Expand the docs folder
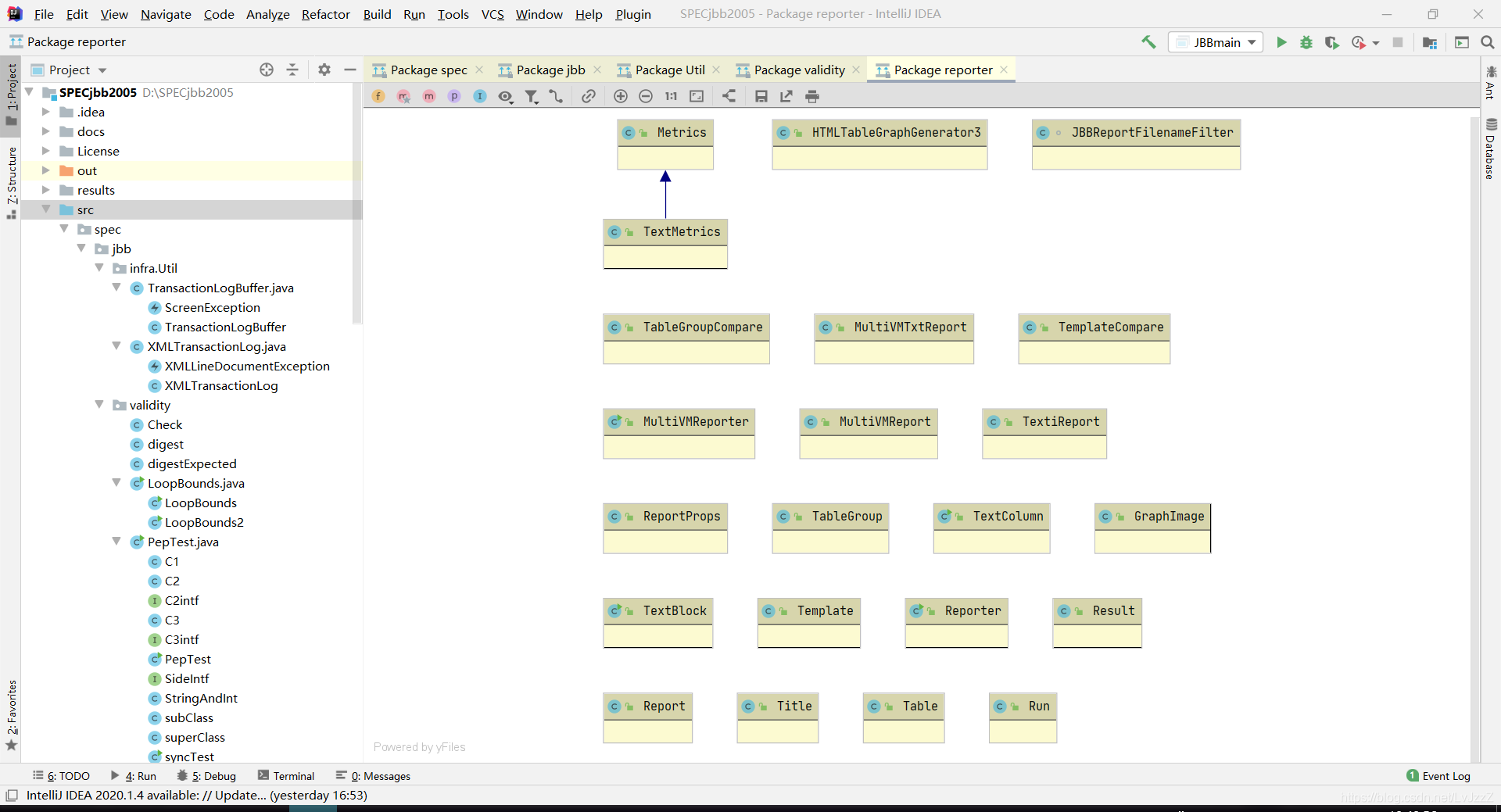This screenshot has height=812, width=1501. pyautogui.click(x=46, y=131)
